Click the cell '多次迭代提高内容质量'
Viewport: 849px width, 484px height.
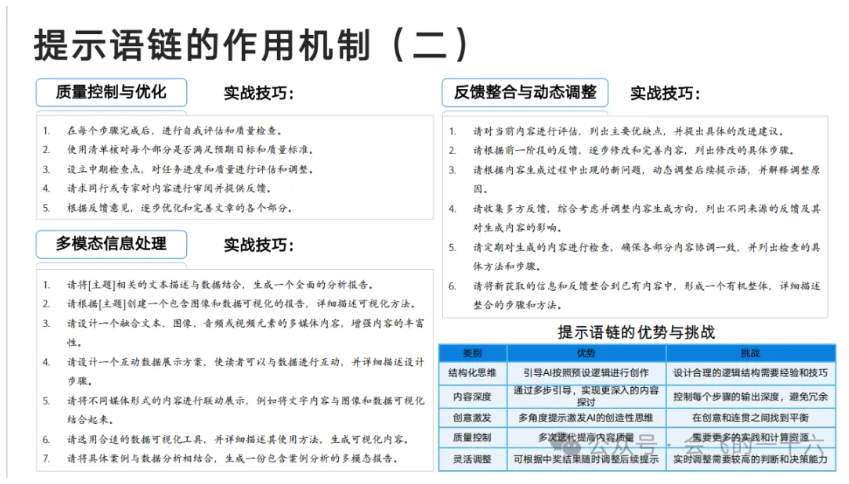tap(586, 437)
